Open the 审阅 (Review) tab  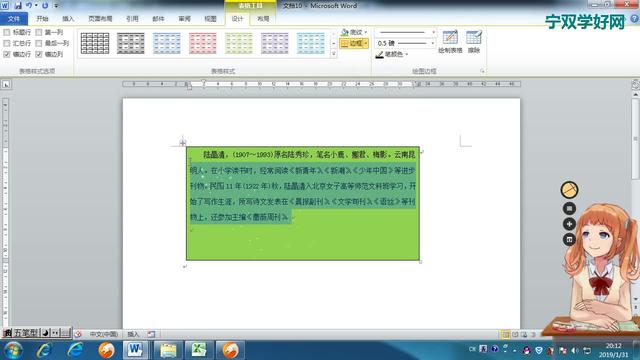pyautogui.click(x=184, y=19)
